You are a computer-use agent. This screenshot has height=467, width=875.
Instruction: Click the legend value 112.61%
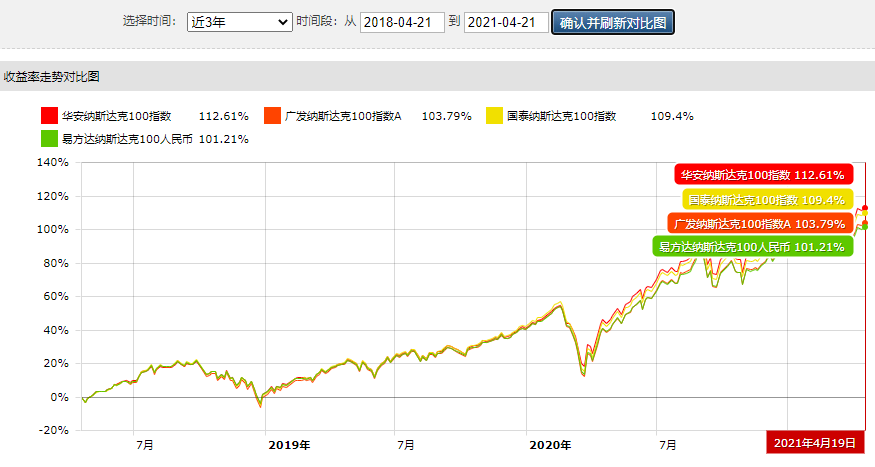pyautogui.click(x=223, y=116)
